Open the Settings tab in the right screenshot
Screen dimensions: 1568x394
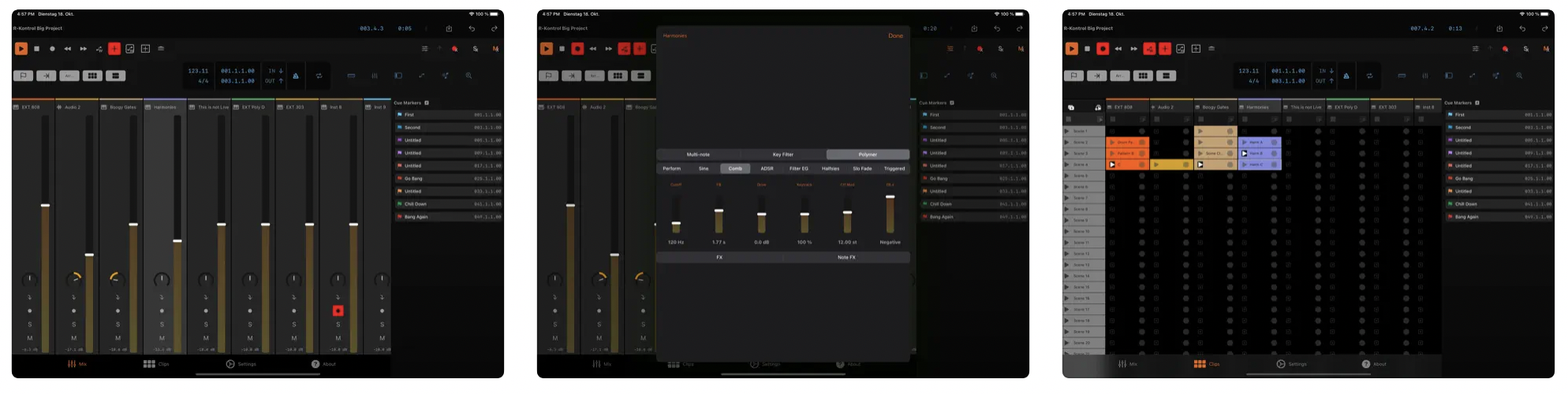coord(1291,364)
